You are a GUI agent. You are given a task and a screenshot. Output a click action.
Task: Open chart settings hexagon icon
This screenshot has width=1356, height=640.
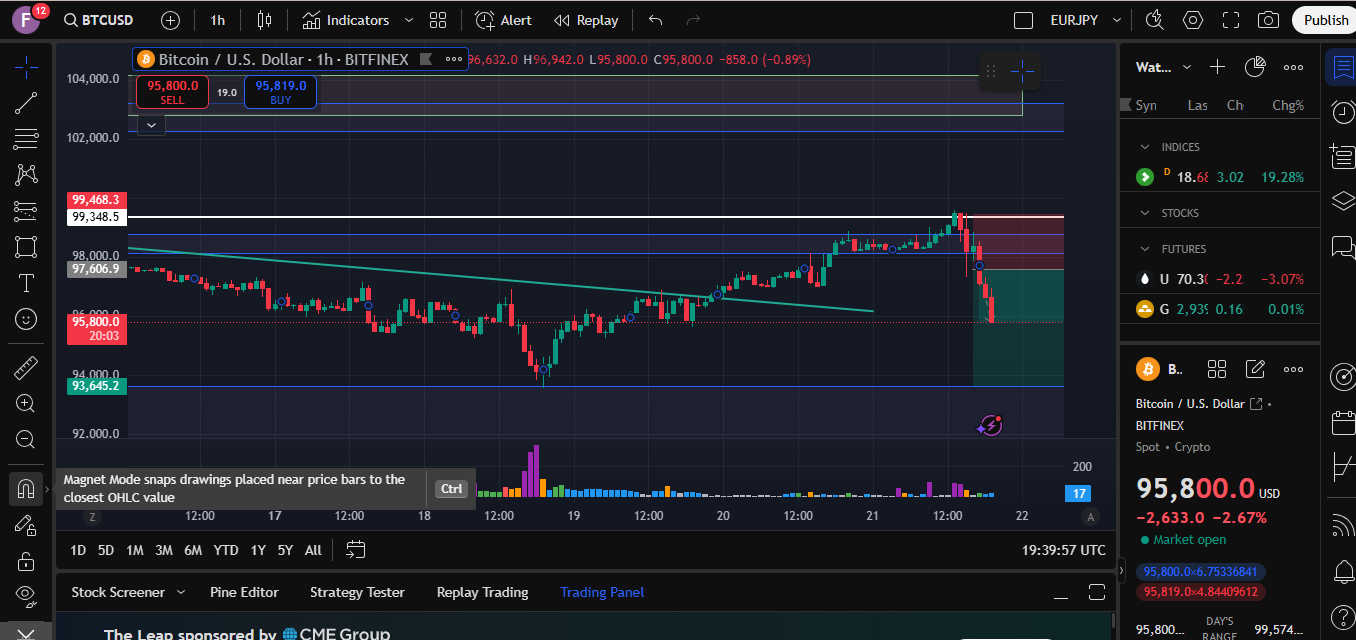click(1193, 20)
